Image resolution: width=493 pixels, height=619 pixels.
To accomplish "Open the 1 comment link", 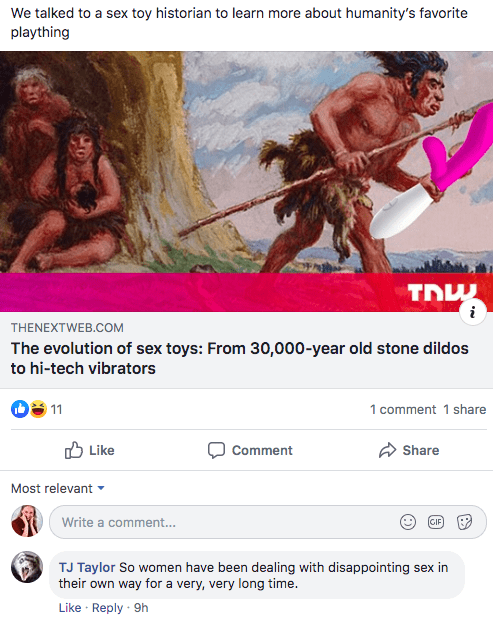I will coord(403,409).
